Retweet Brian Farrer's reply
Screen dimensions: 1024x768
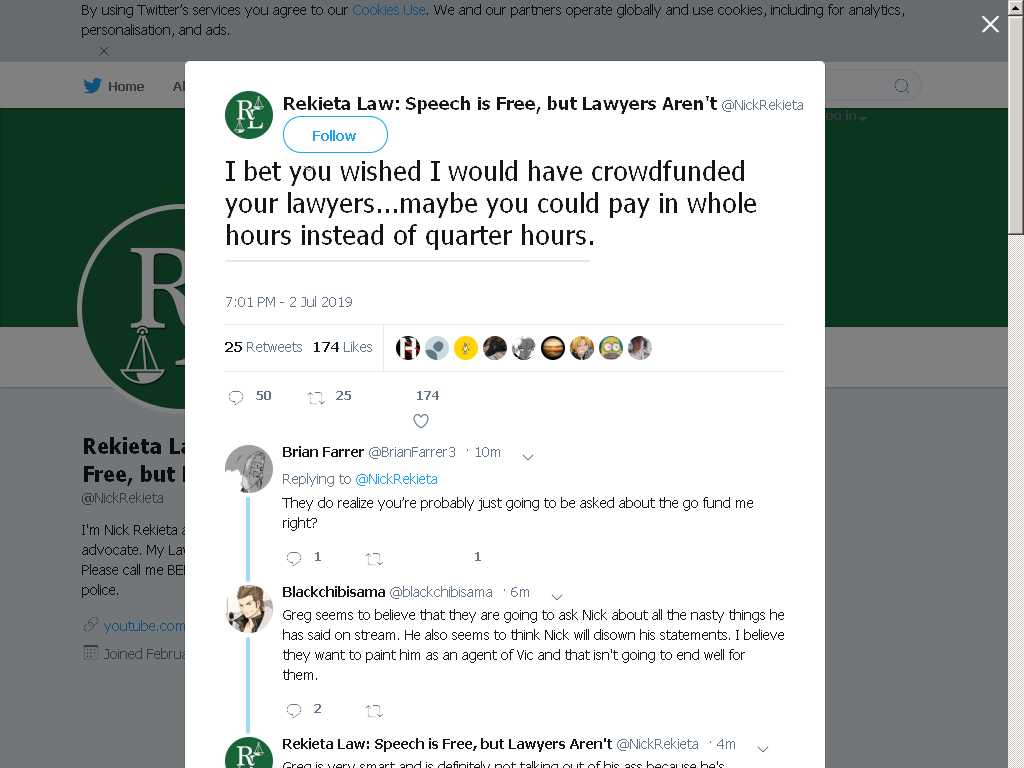[374, 558]
